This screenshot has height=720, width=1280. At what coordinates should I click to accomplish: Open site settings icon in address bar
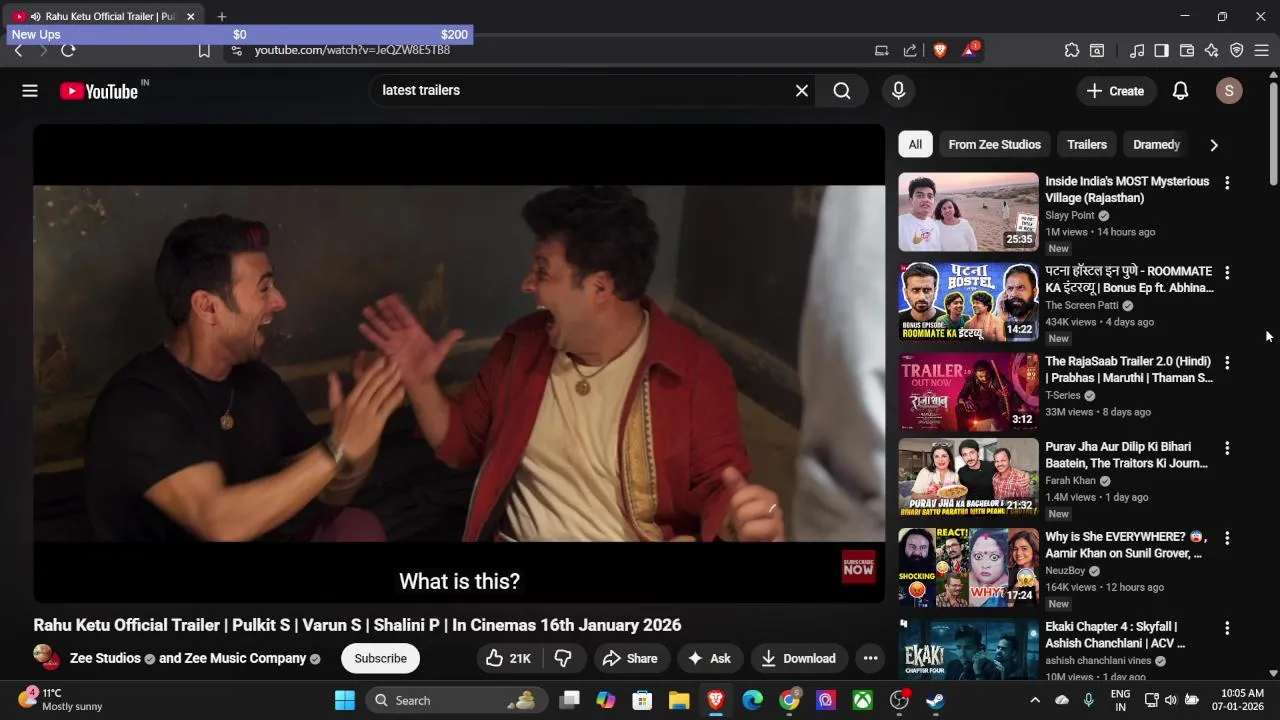pyautogui.click(x=235, y=50)
